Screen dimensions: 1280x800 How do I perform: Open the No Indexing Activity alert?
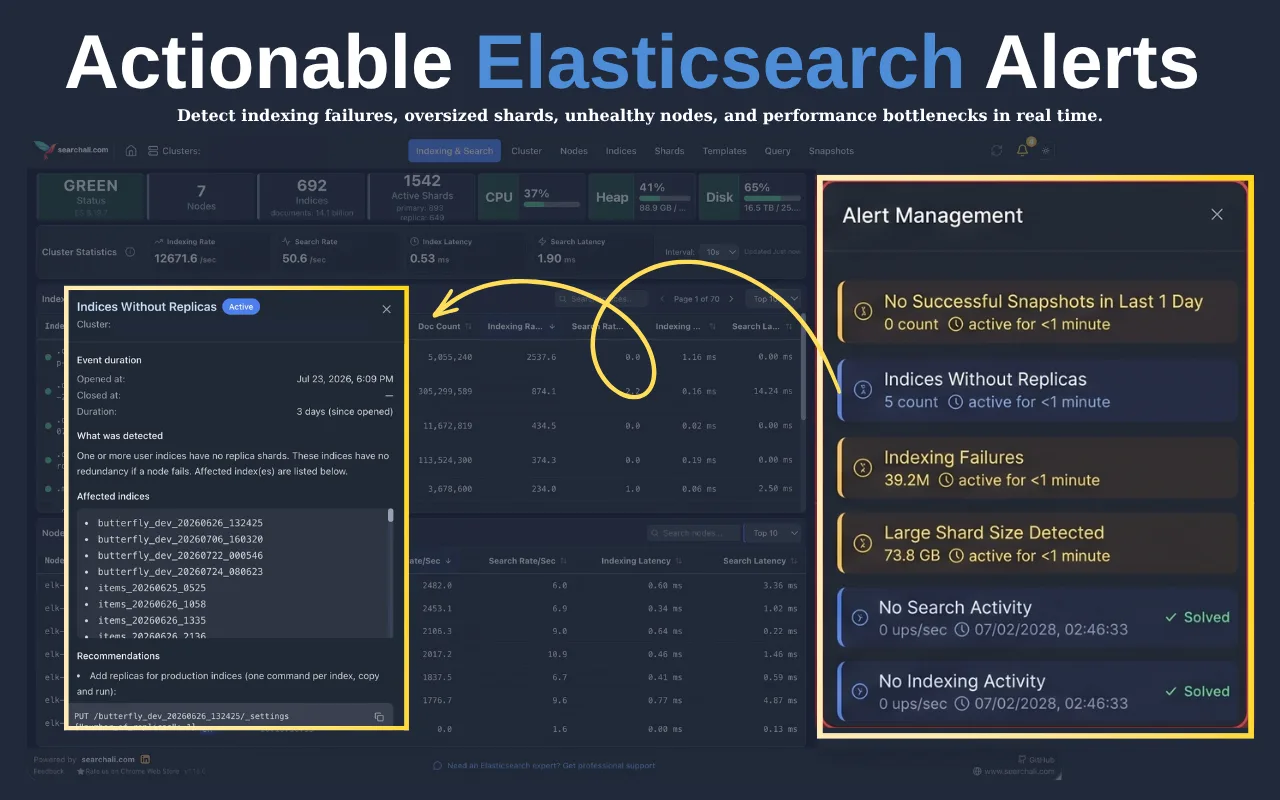pyautogui.click(x=1038, y=692)
